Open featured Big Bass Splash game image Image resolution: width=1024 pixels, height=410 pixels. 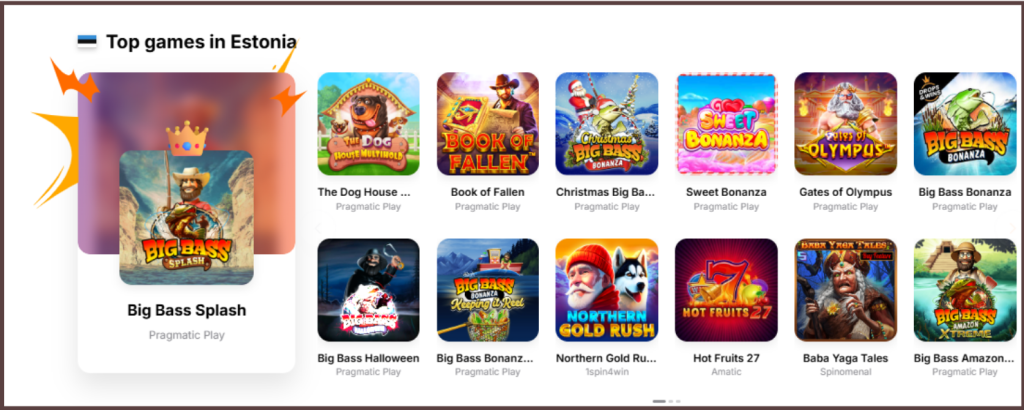(x=186, y=217)
